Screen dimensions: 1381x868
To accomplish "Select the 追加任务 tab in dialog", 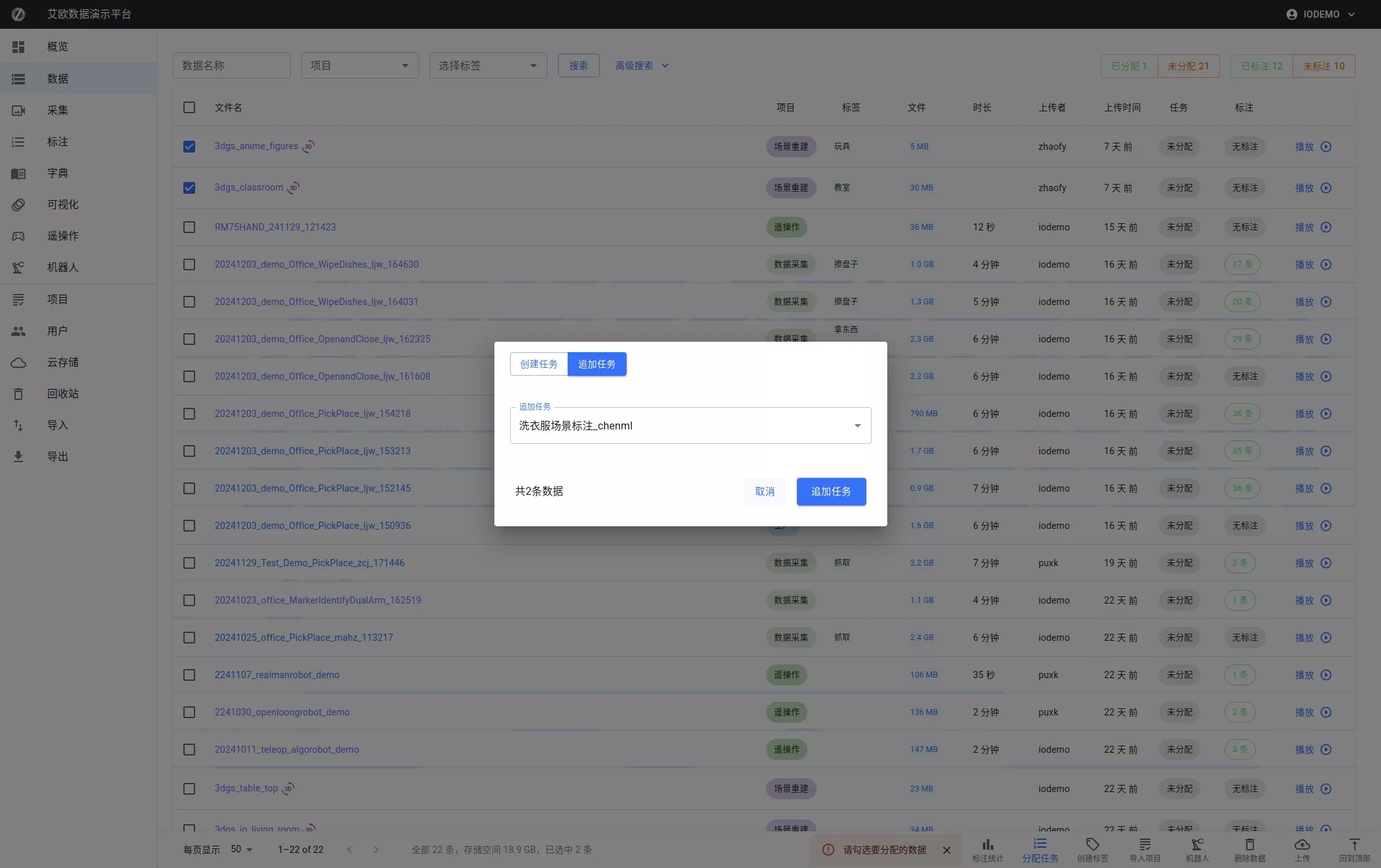I will pos(597,364).
